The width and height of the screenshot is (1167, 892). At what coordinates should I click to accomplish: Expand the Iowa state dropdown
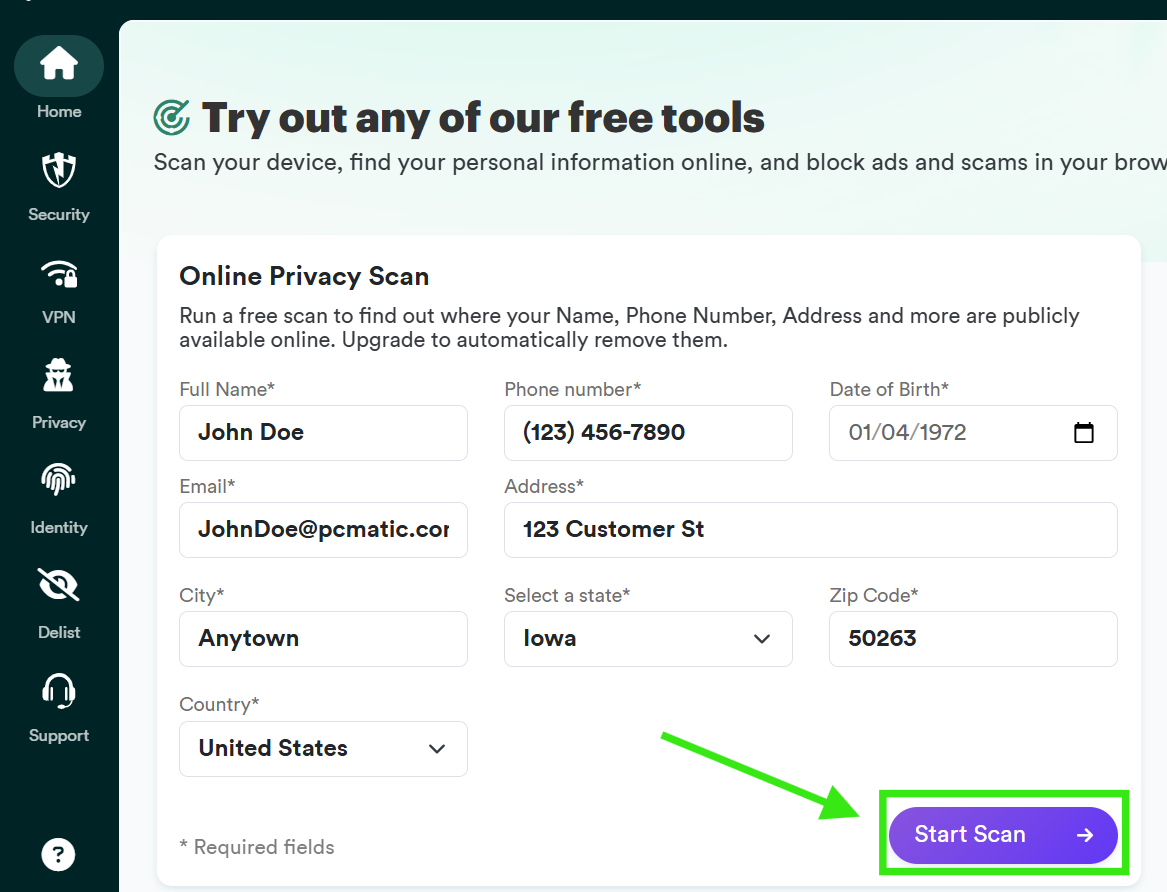[648, 639]
